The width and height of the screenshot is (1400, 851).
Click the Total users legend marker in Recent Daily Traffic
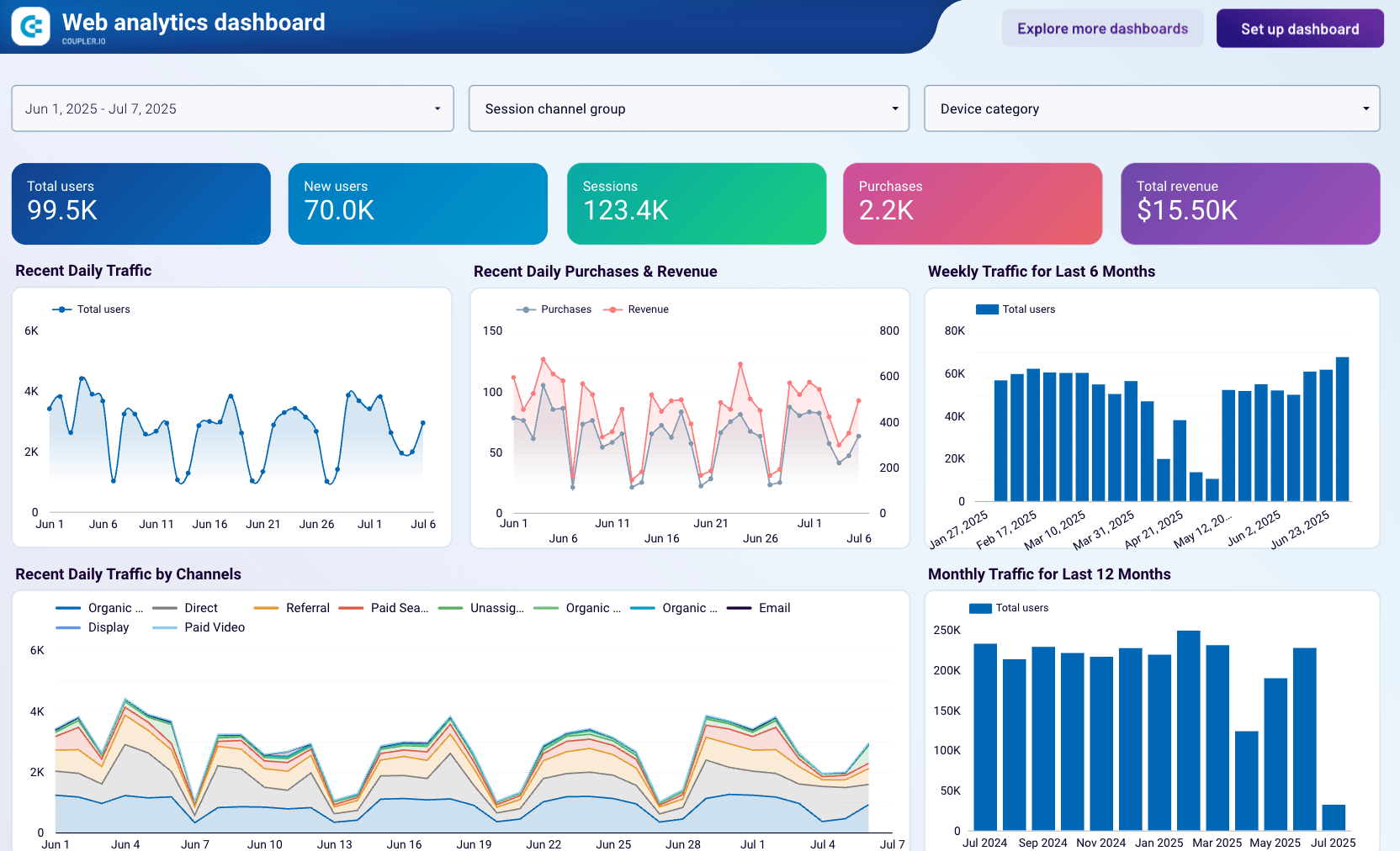coord(61,309)
